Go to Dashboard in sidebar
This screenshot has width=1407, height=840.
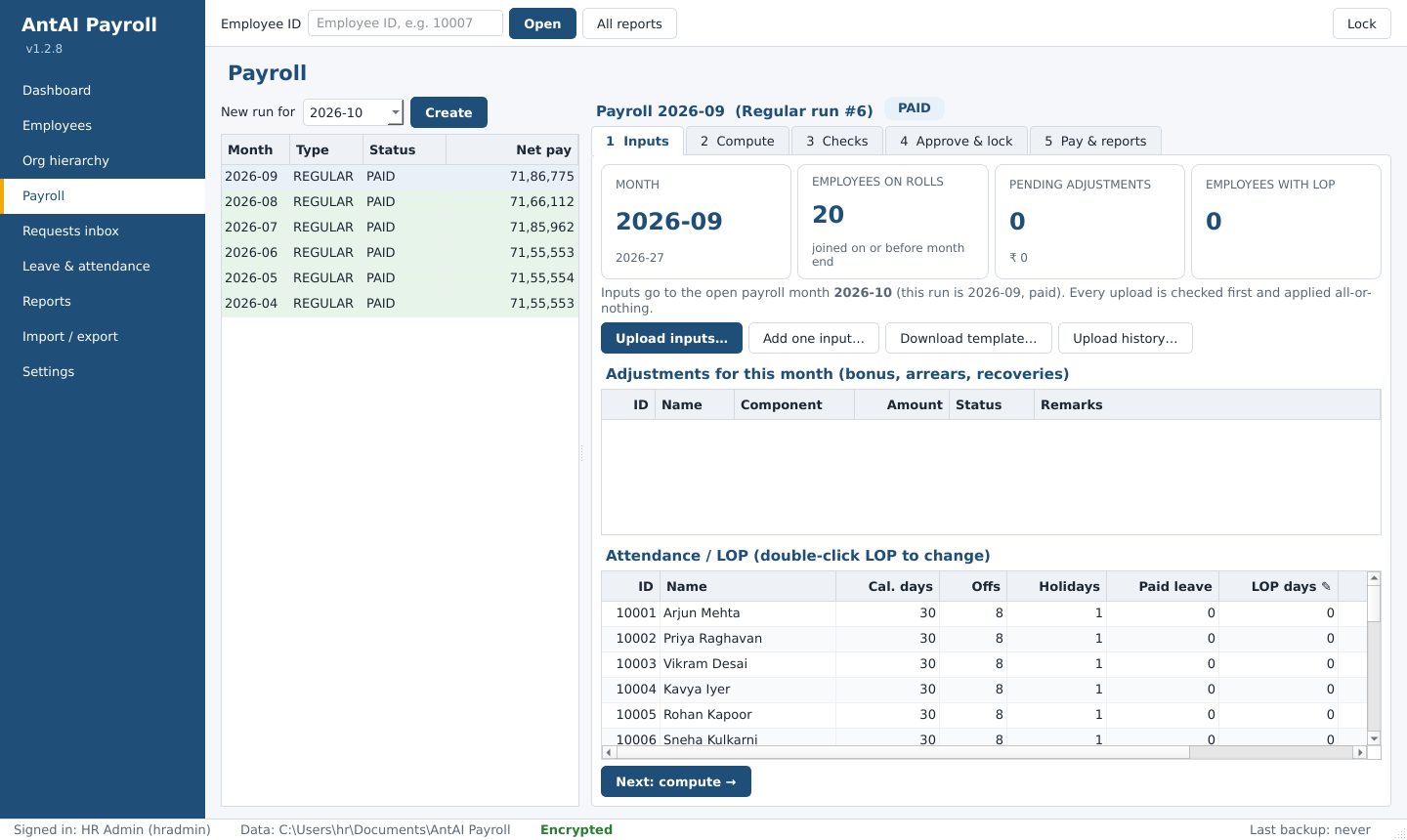tap(103, 90)
